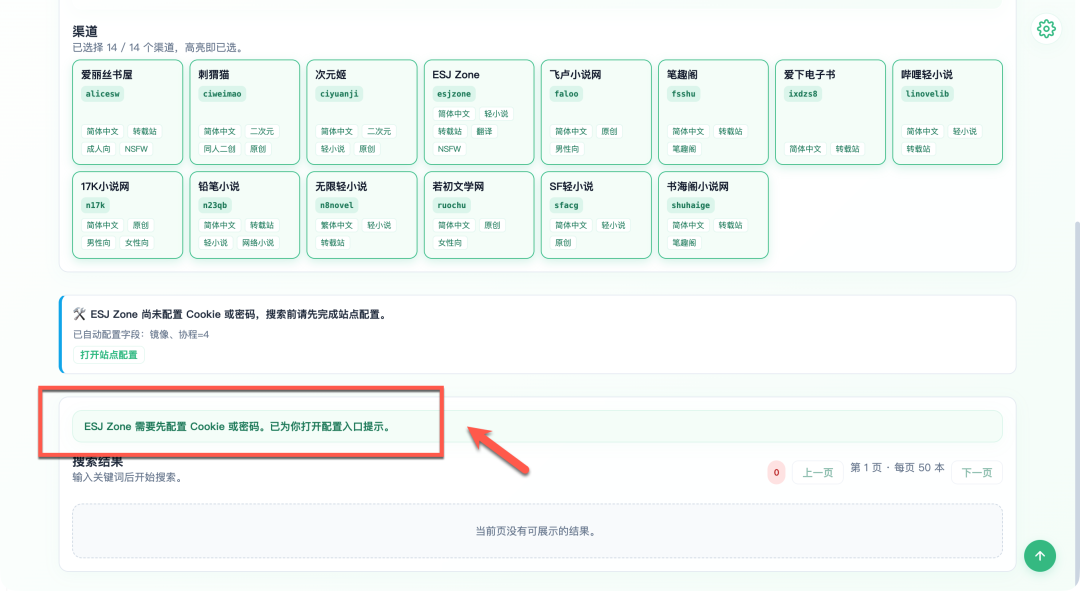
Task: Toggle the 17K小说网 channel card
Action: 127,215
